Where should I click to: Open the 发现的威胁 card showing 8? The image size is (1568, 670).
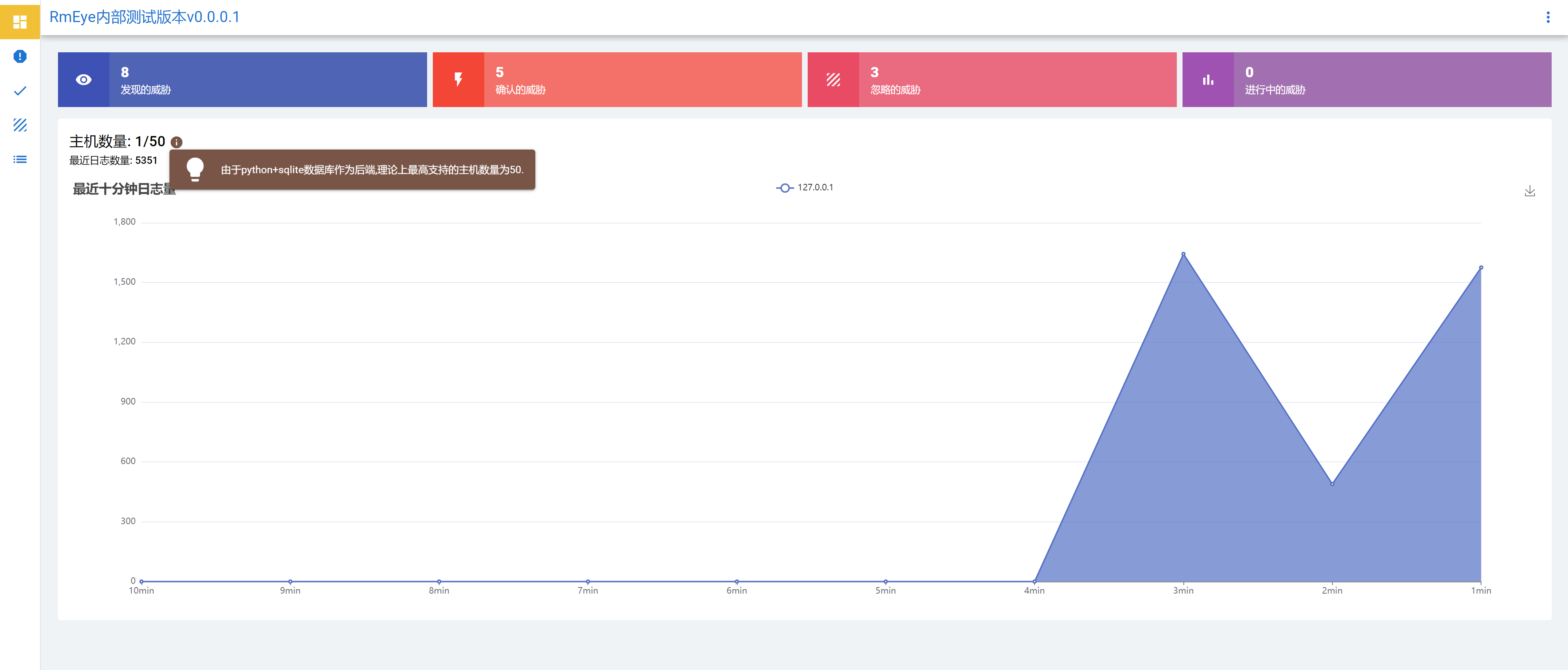tap(268, 80)
